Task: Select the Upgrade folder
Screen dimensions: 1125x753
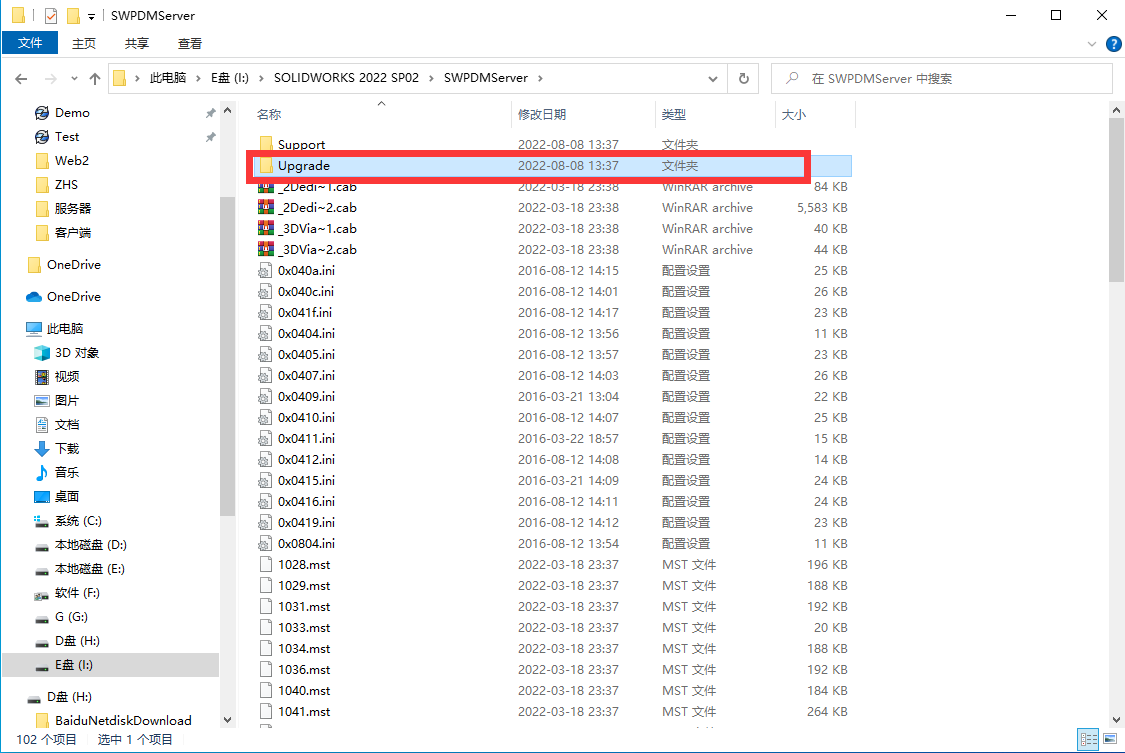Action: click(551, 166)
